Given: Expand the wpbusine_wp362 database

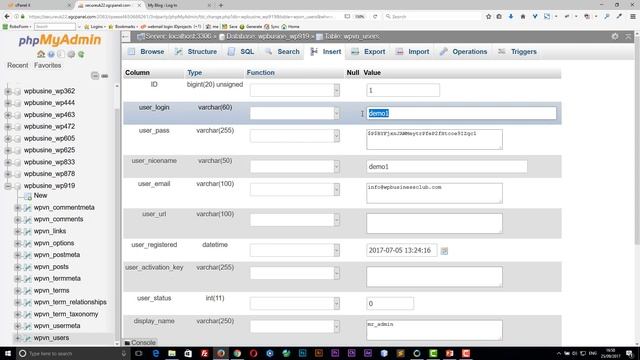Looking at the screenshot, I should (x=8, y=91).
